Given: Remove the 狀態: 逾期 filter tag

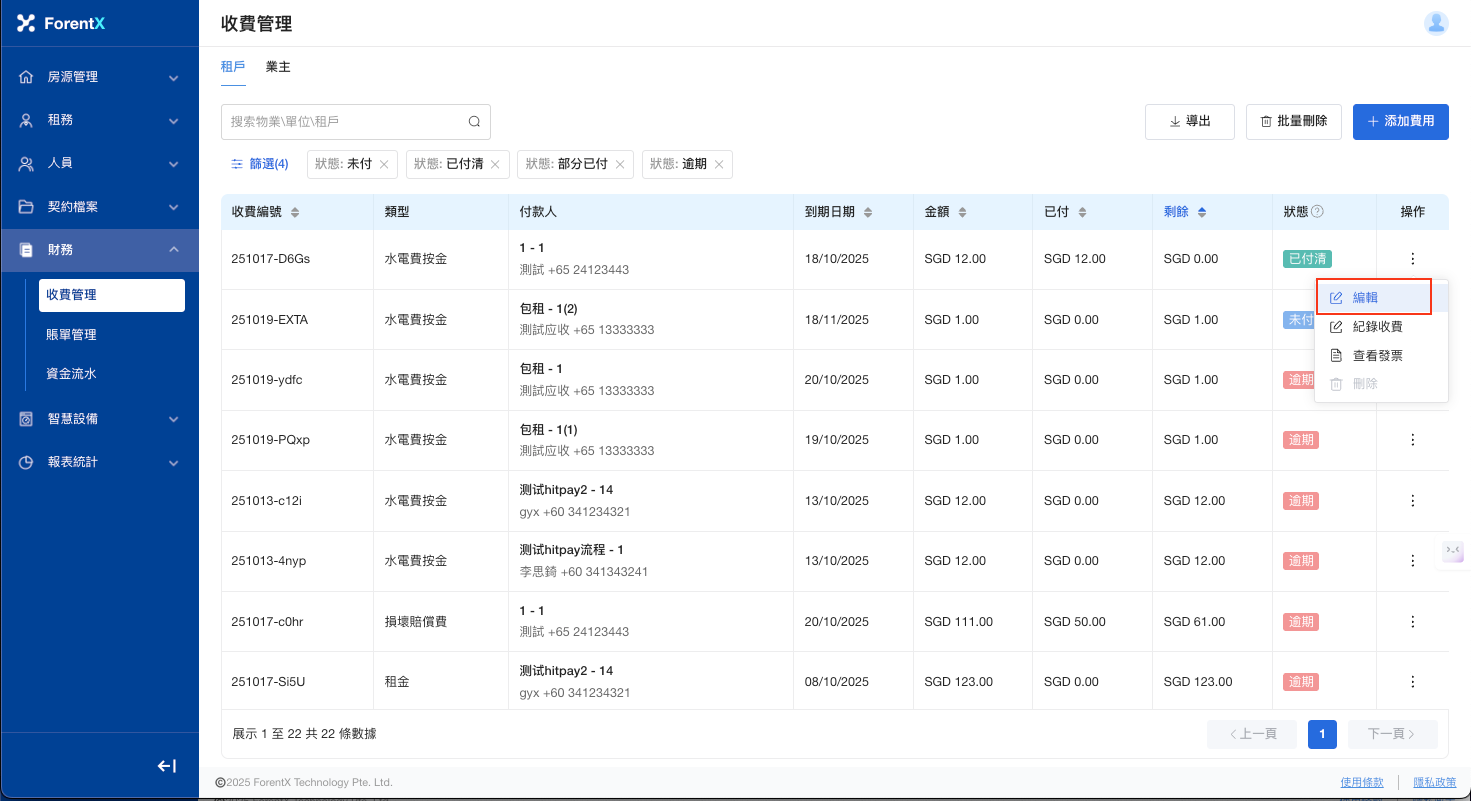Looking at the screenshot, I should 718,164.
